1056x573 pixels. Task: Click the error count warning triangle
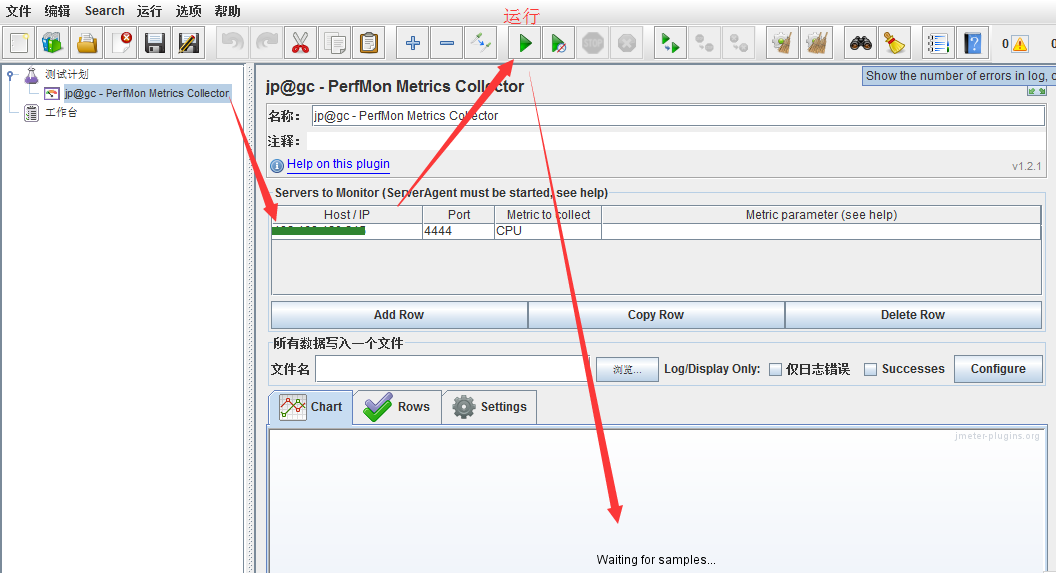(1020, 44)
